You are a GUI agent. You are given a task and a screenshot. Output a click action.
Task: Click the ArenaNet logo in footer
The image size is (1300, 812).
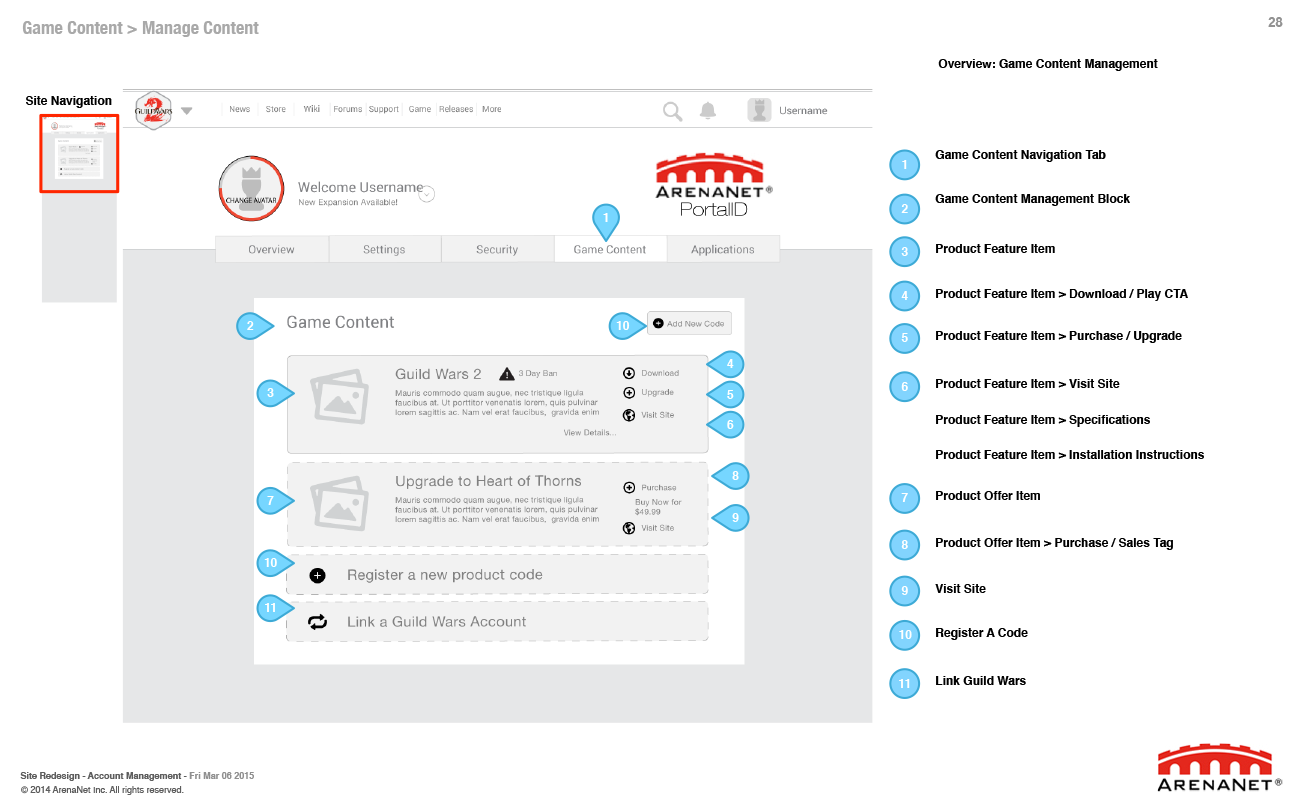point(1220,768)
